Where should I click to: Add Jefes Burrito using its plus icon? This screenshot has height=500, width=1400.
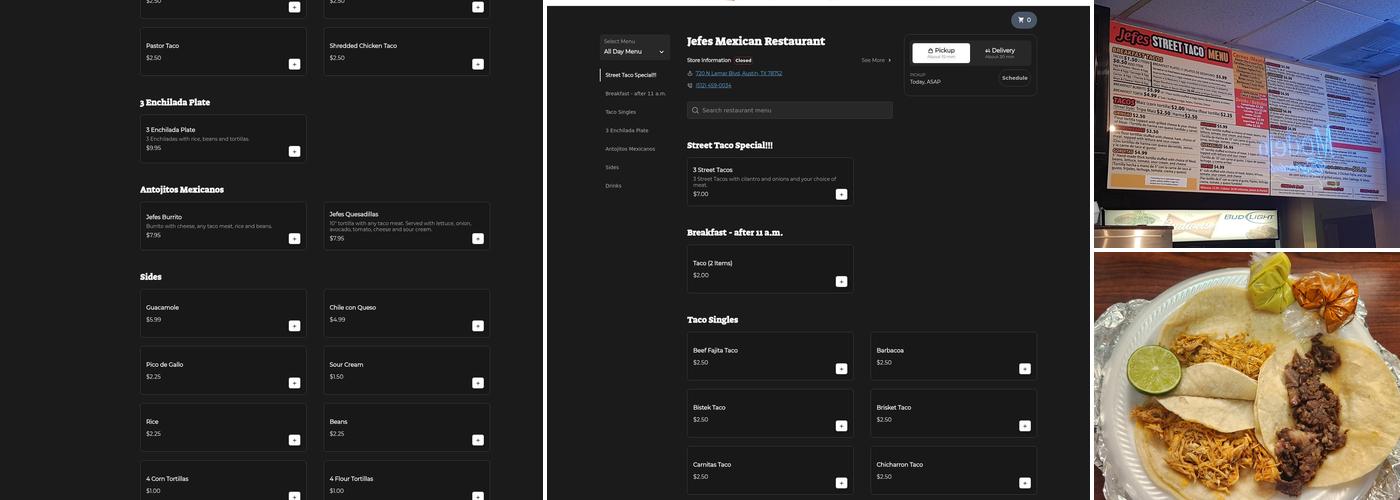tap(294, 238)
